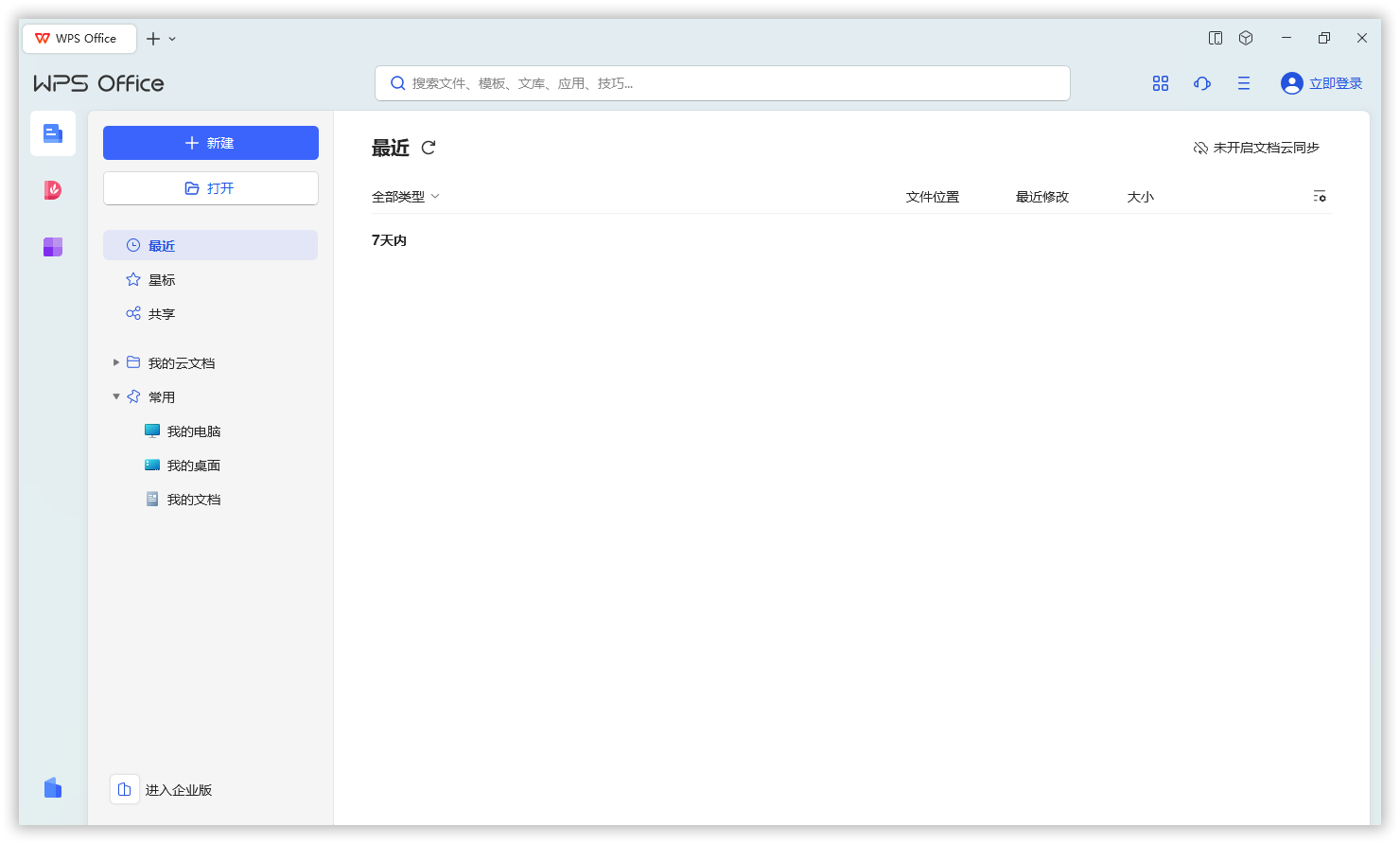The image size is (1400, 844).
Task: Click the briefcase icon at sidebar bottom
Action: point(52,788)
